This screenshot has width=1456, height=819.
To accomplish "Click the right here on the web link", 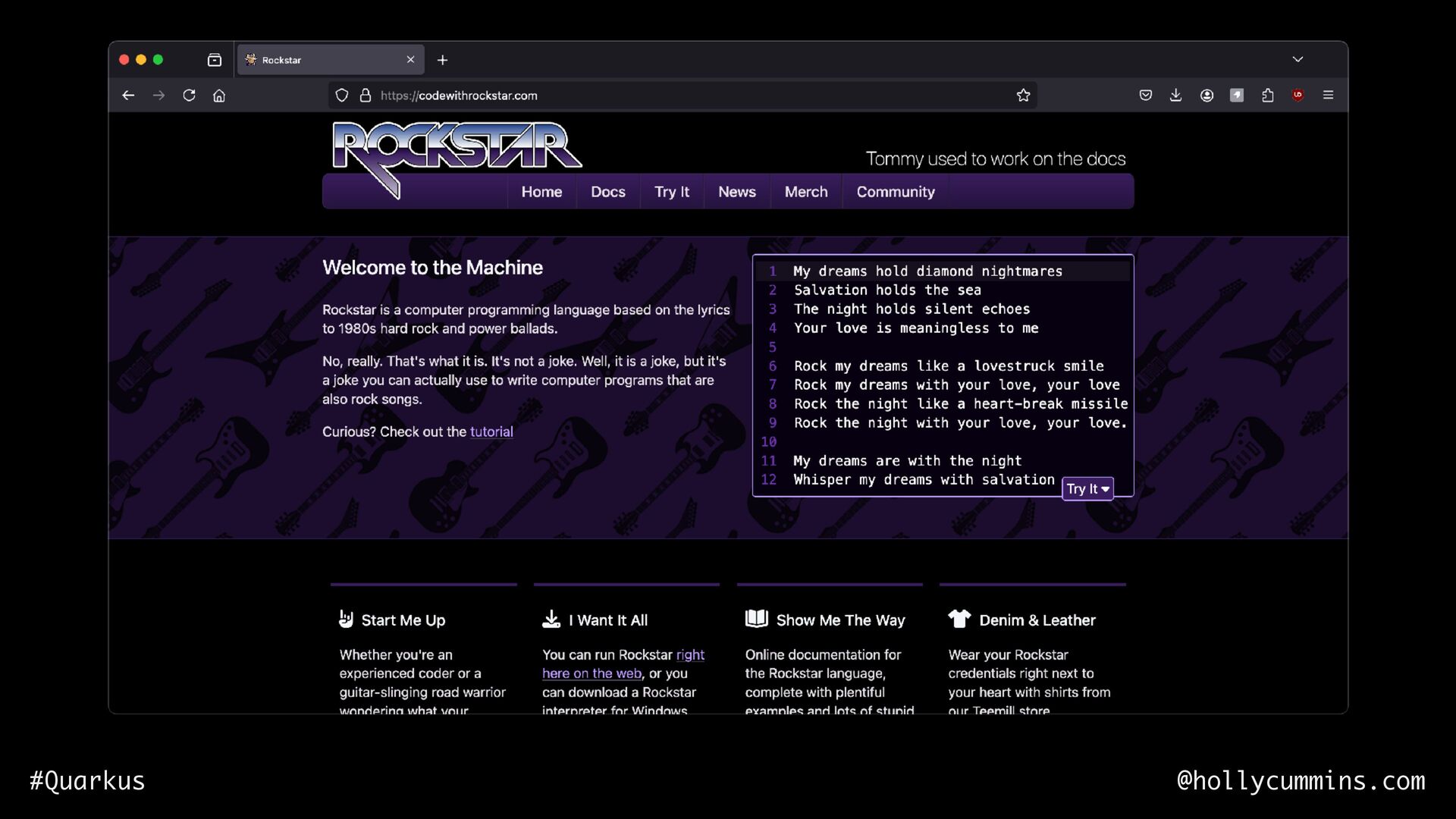I will click(591, 673).
